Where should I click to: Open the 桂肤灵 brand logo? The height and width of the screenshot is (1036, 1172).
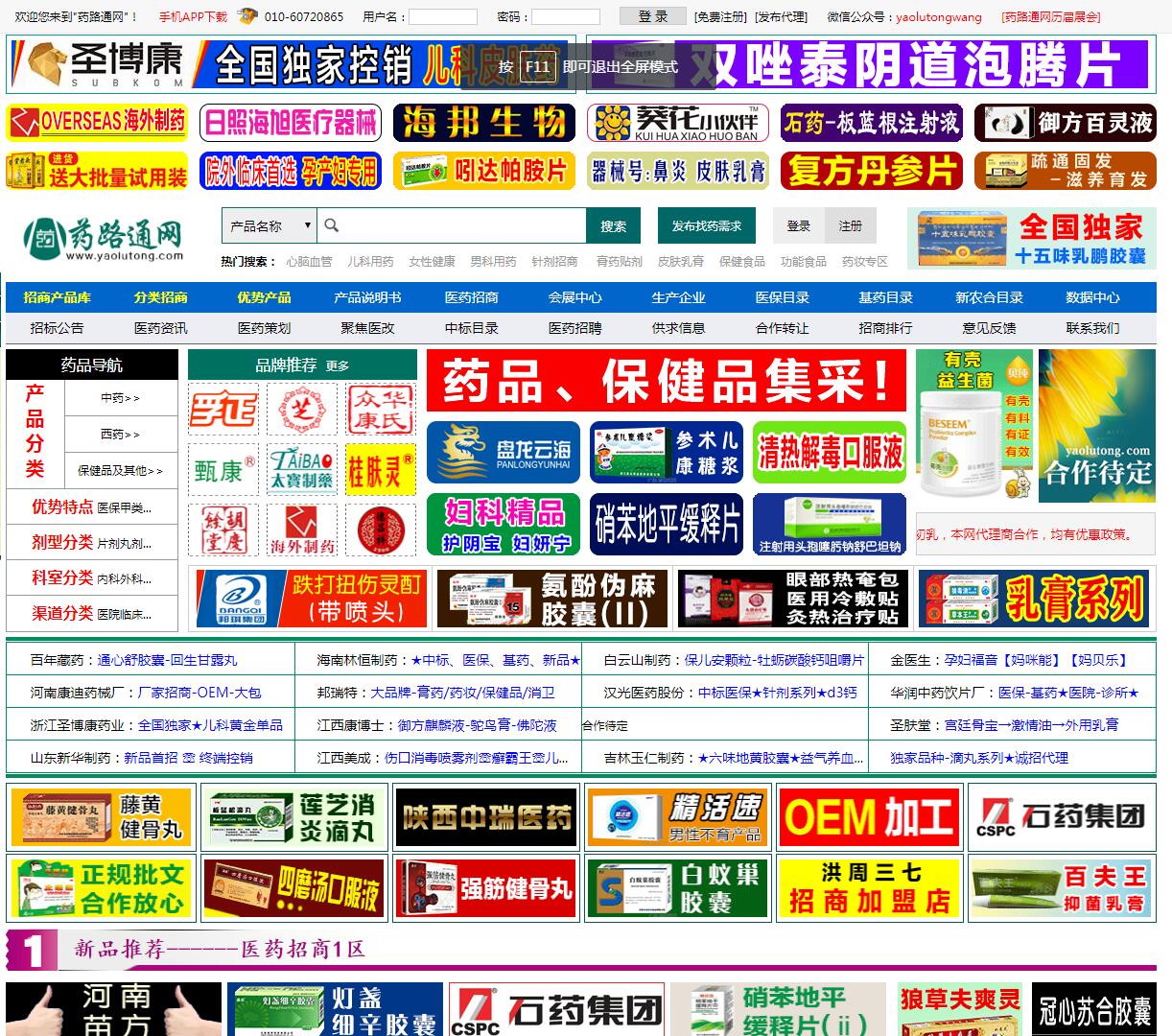[381, 470]
